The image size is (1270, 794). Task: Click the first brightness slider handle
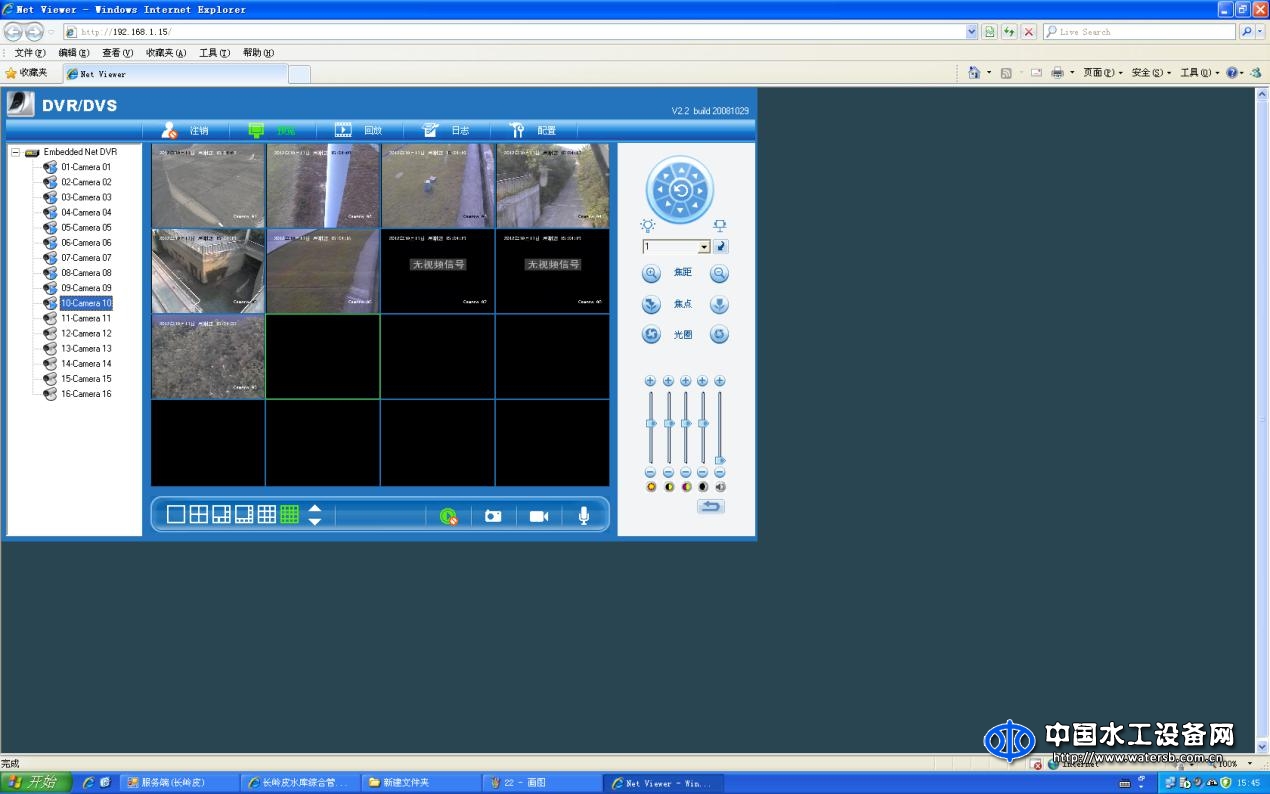click(651, 424)
